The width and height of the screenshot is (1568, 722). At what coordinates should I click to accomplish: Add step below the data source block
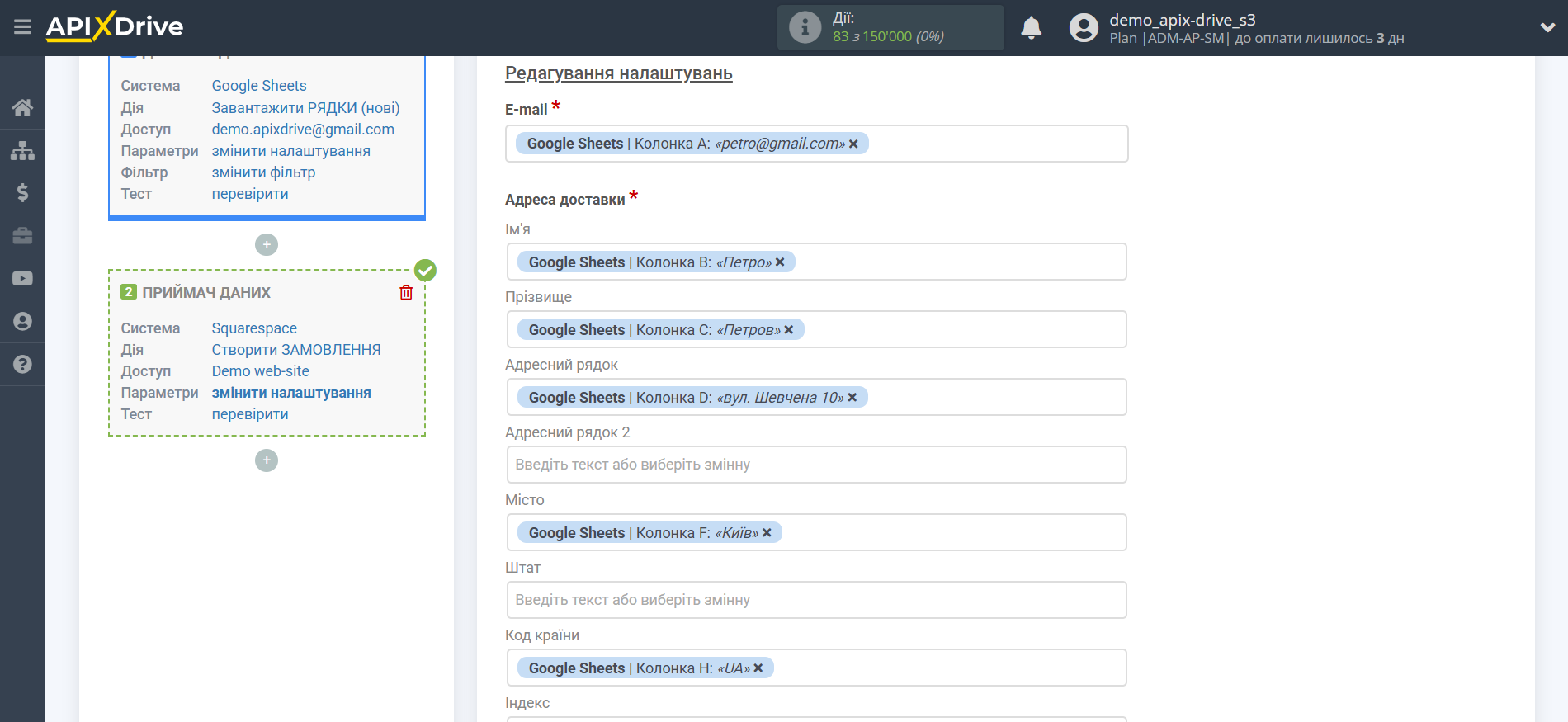tap(267, 245)
